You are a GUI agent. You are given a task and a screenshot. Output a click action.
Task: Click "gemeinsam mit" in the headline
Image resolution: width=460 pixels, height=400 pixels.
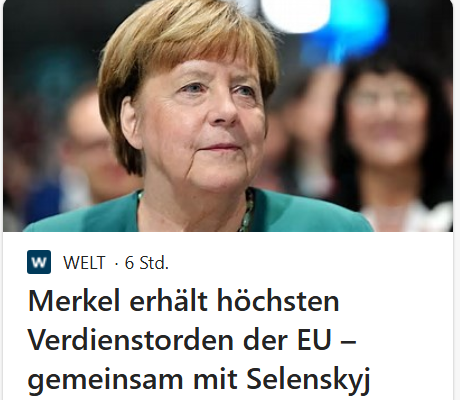(x=132, y=379)
